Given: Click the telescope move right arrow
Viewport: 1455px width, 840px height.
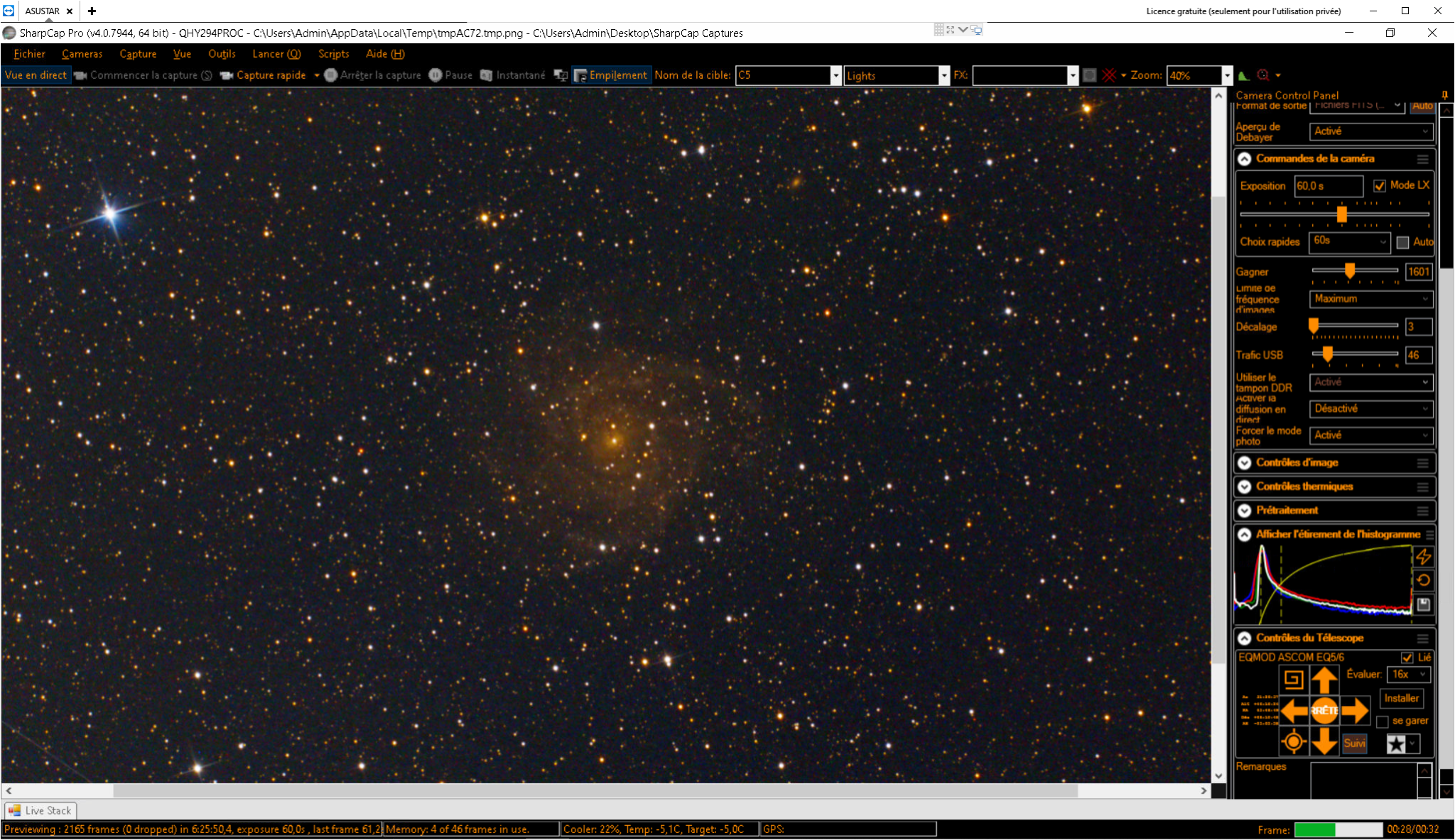Looking at the screenshot, I should tap(1355, 710).
